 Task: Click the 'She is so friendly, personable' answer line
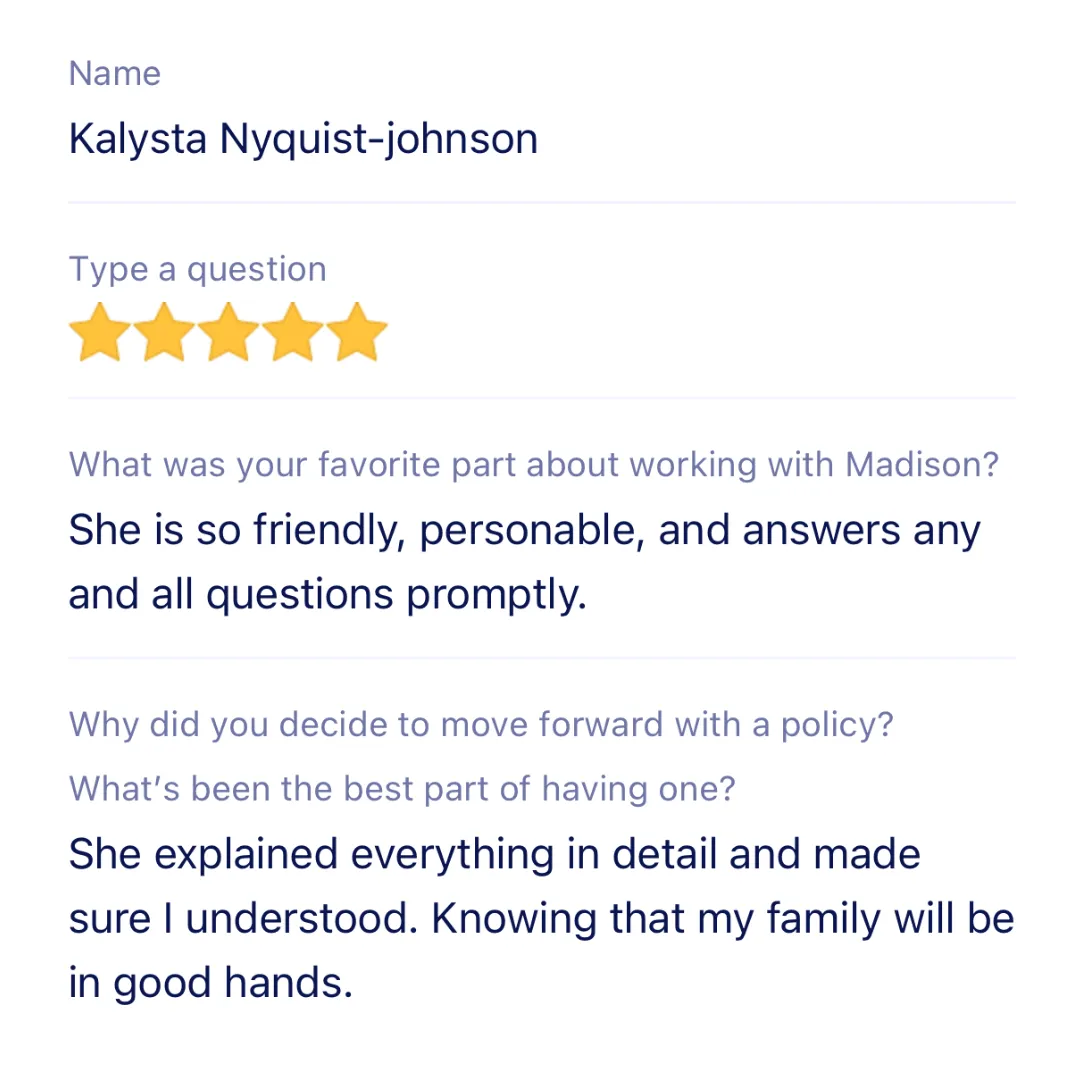525,531
